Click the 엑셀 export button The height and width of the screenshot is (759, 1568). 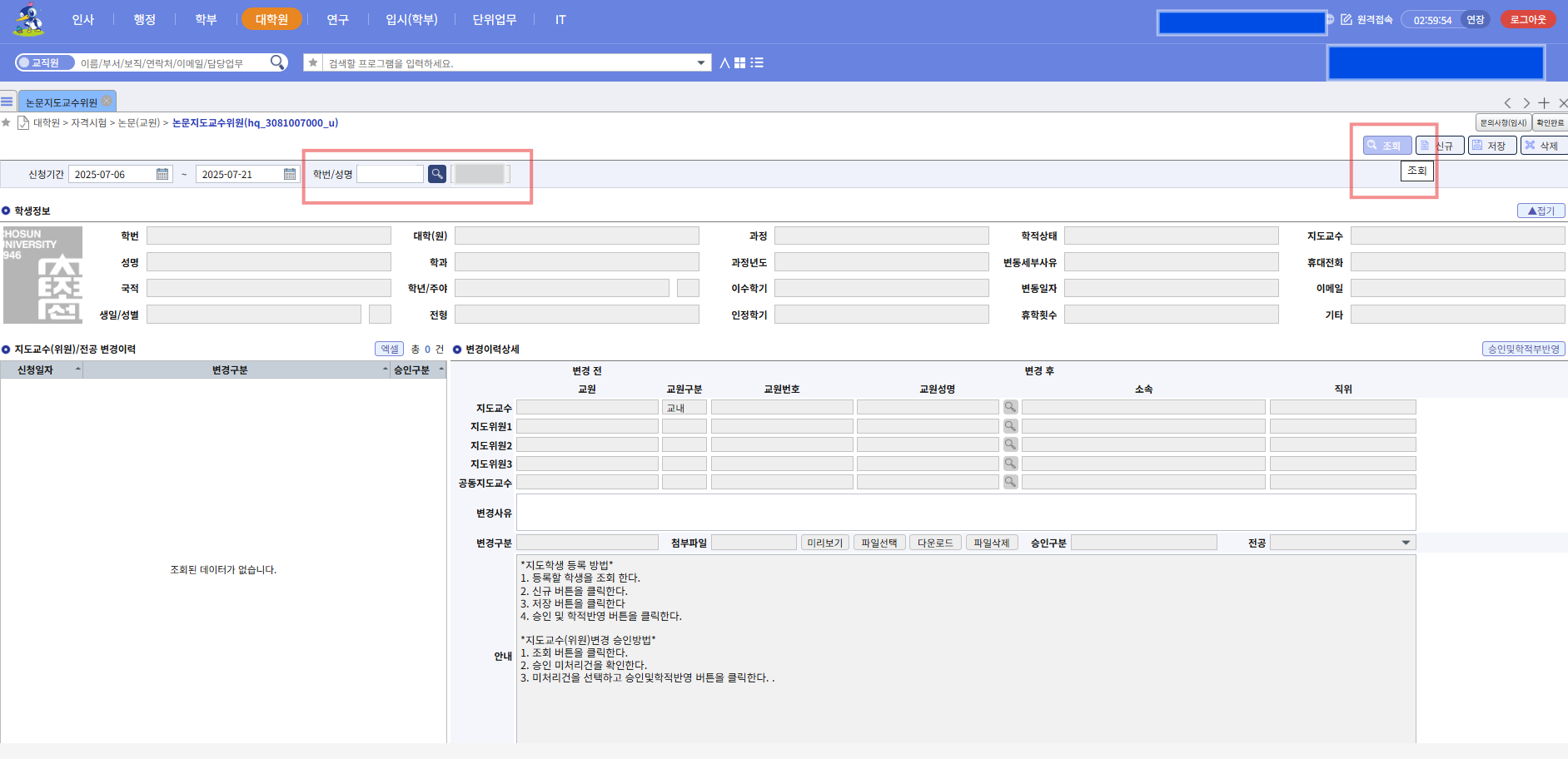[x=389, y=349]
